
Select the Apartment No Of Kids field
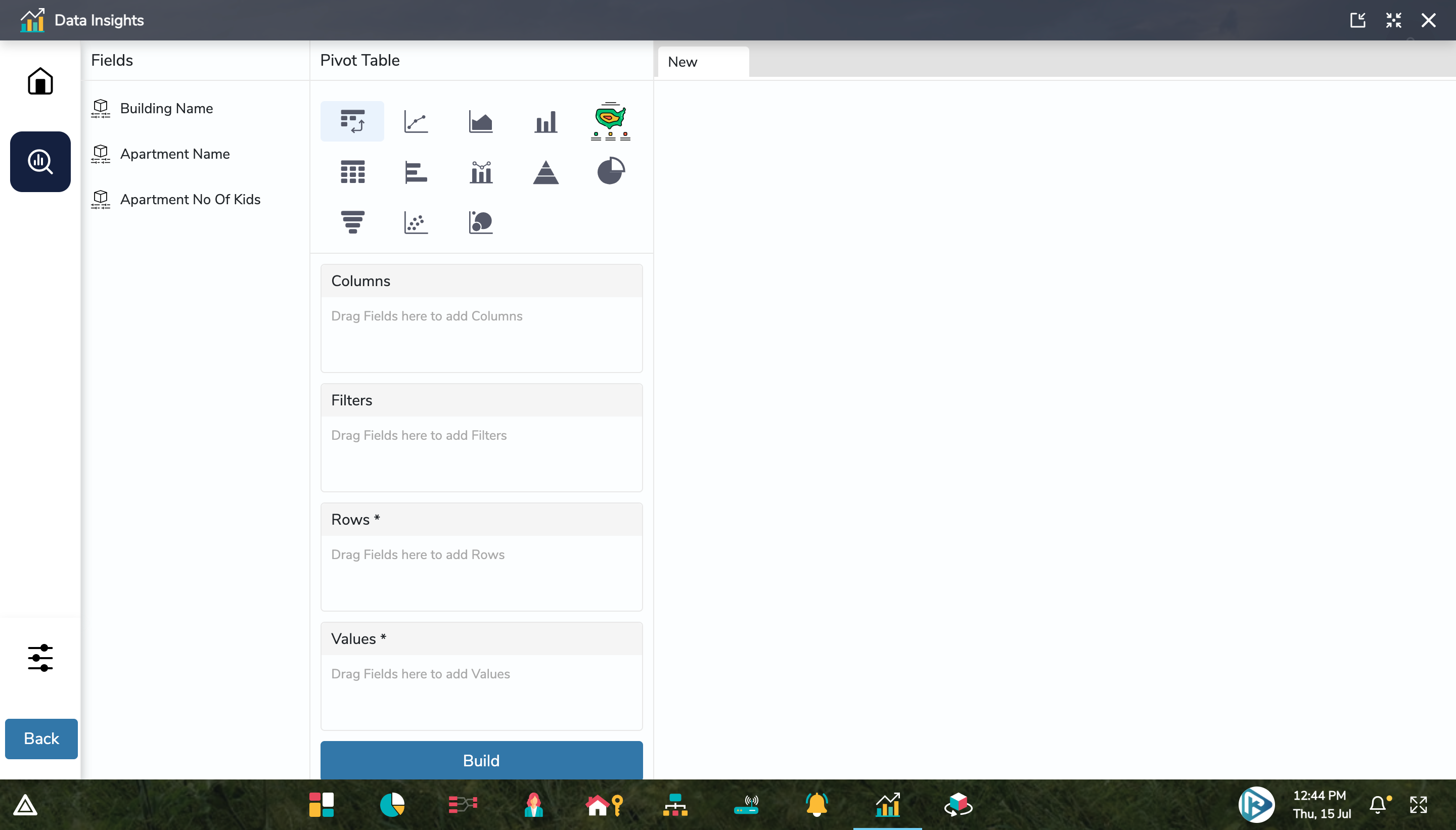click(x=190, y=199)
